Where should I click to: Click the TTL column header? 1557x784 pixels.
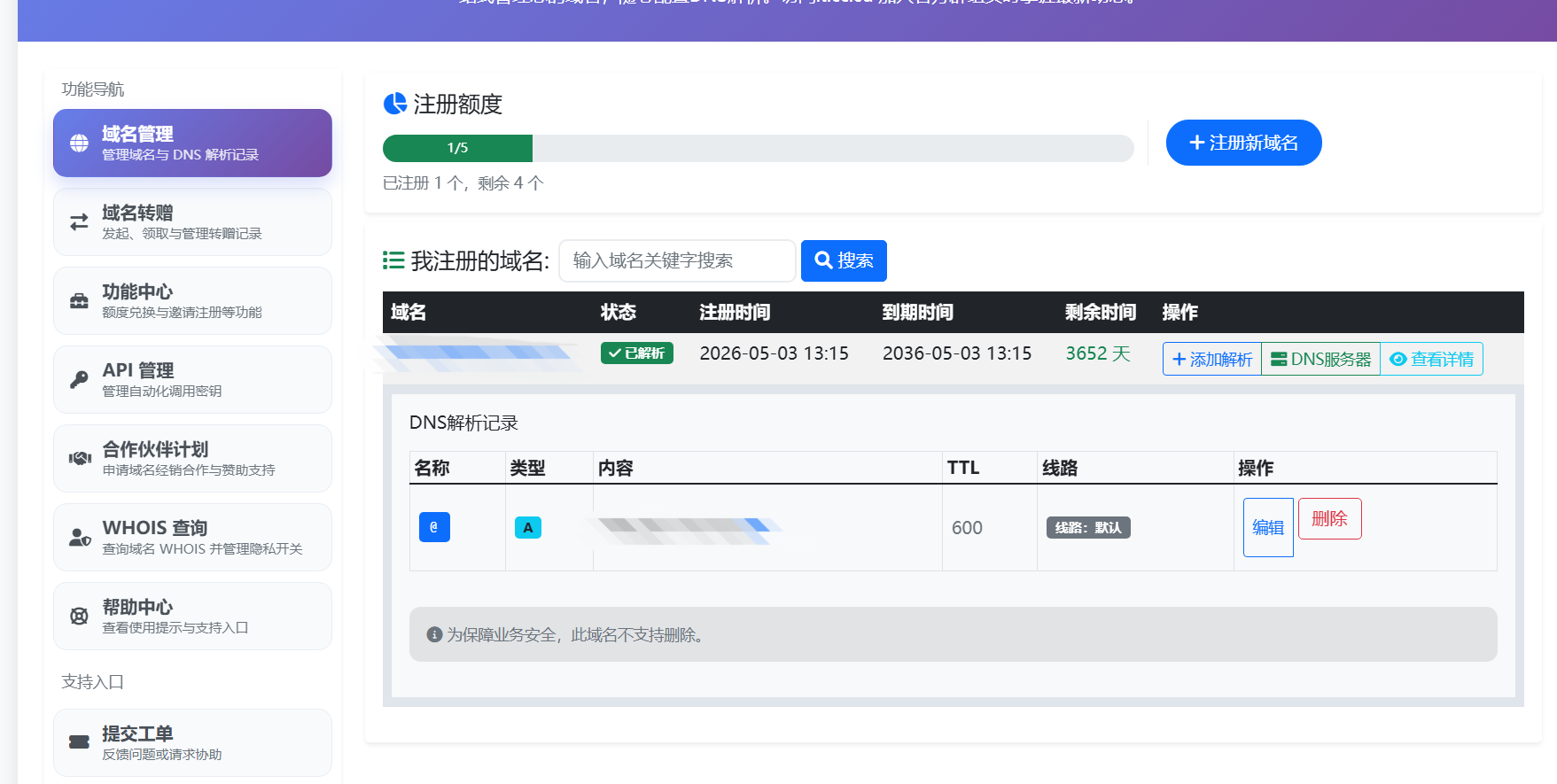[x=963, y=468]
